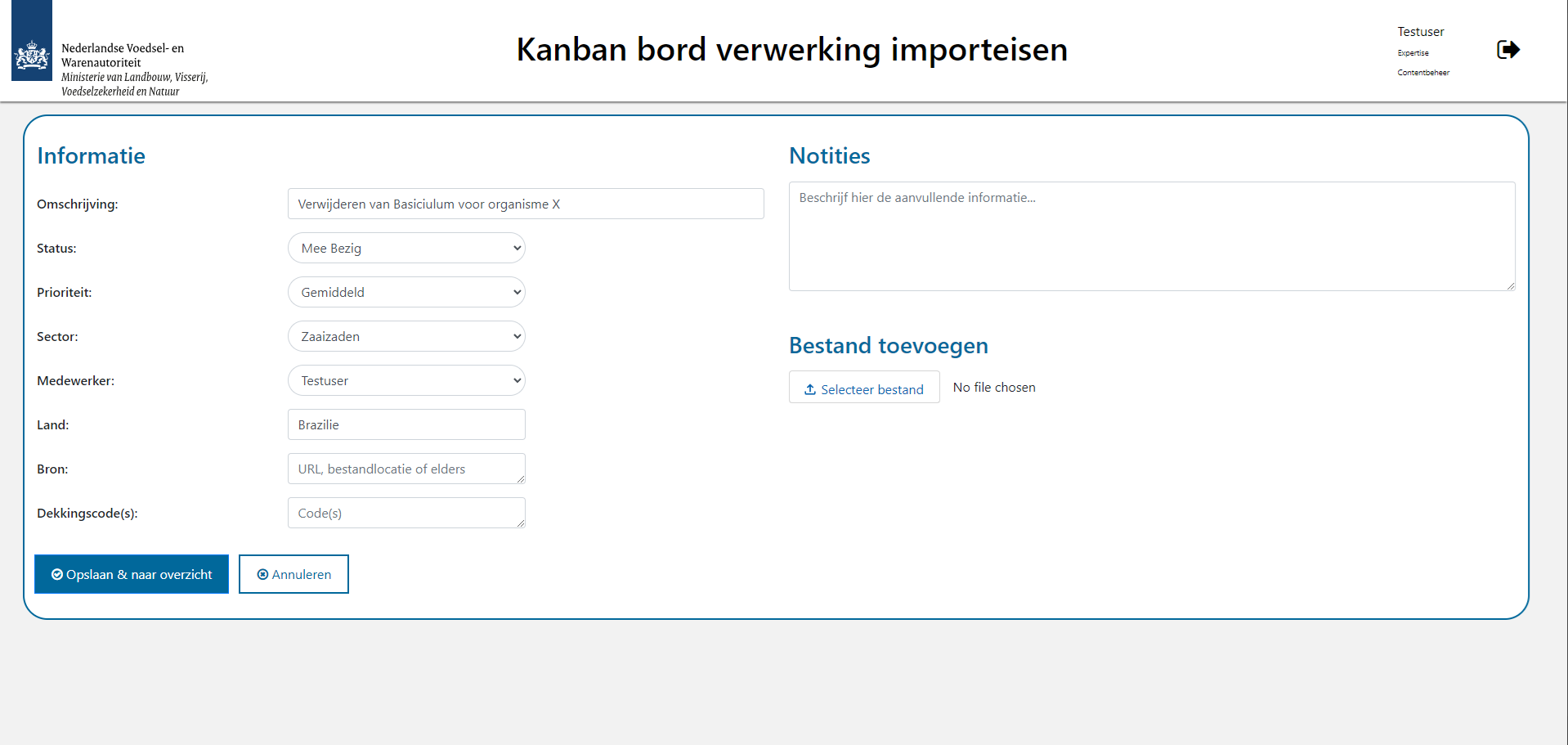
Task: Click the NVWA crest logo
Action: point(32,56)
